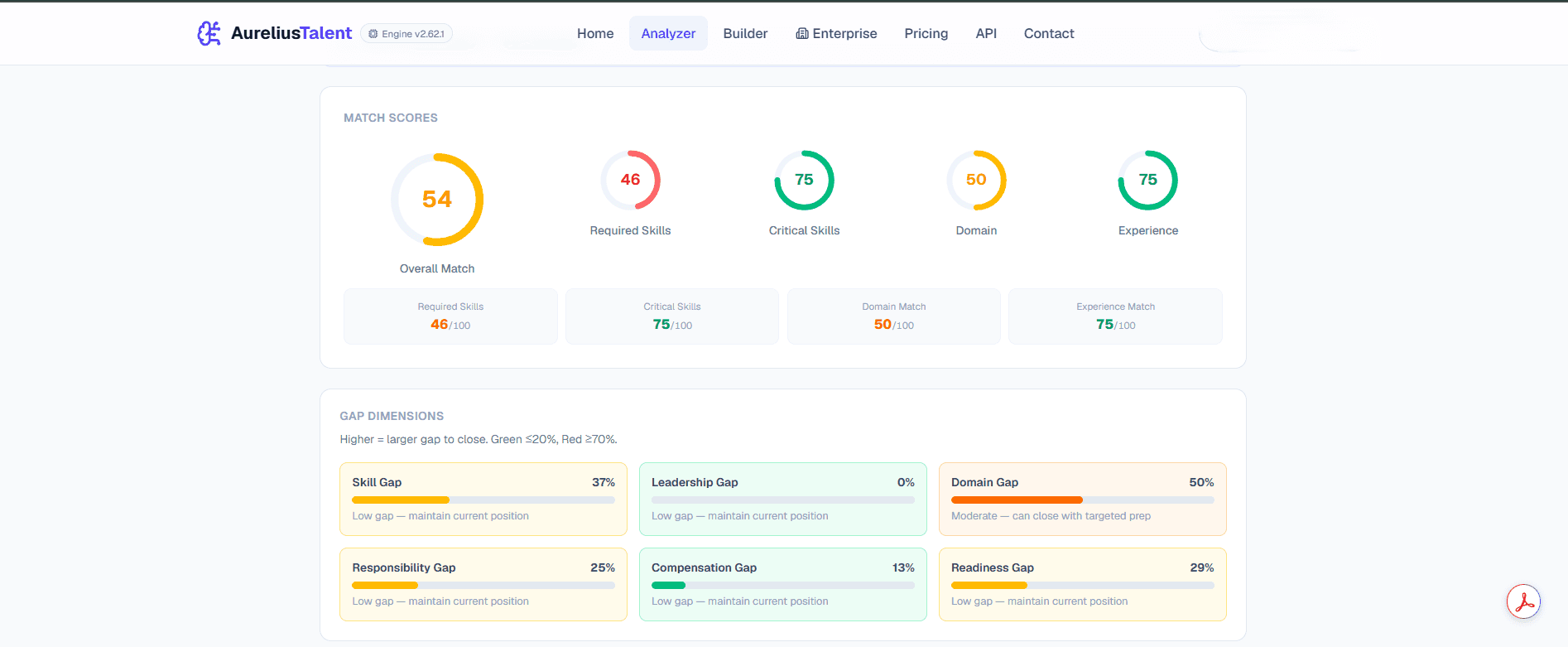The width and height of the screenshot is (1568, 647).
Task: Click 'Low gap' note under Skill Gap
Action: 440,516
